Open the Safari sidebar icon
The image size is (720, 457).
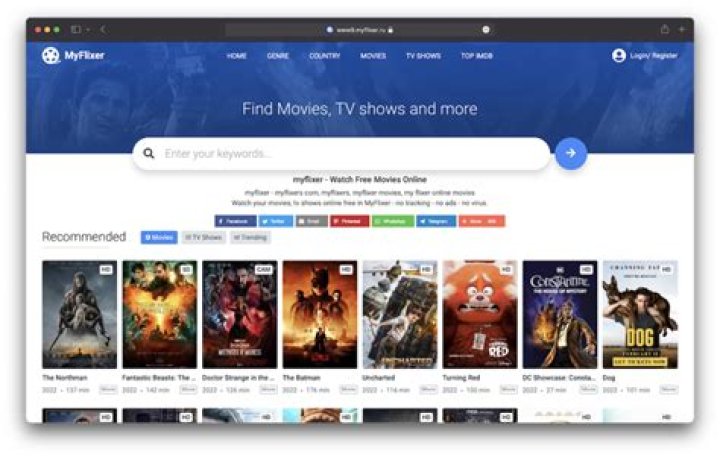coord(76,30)
